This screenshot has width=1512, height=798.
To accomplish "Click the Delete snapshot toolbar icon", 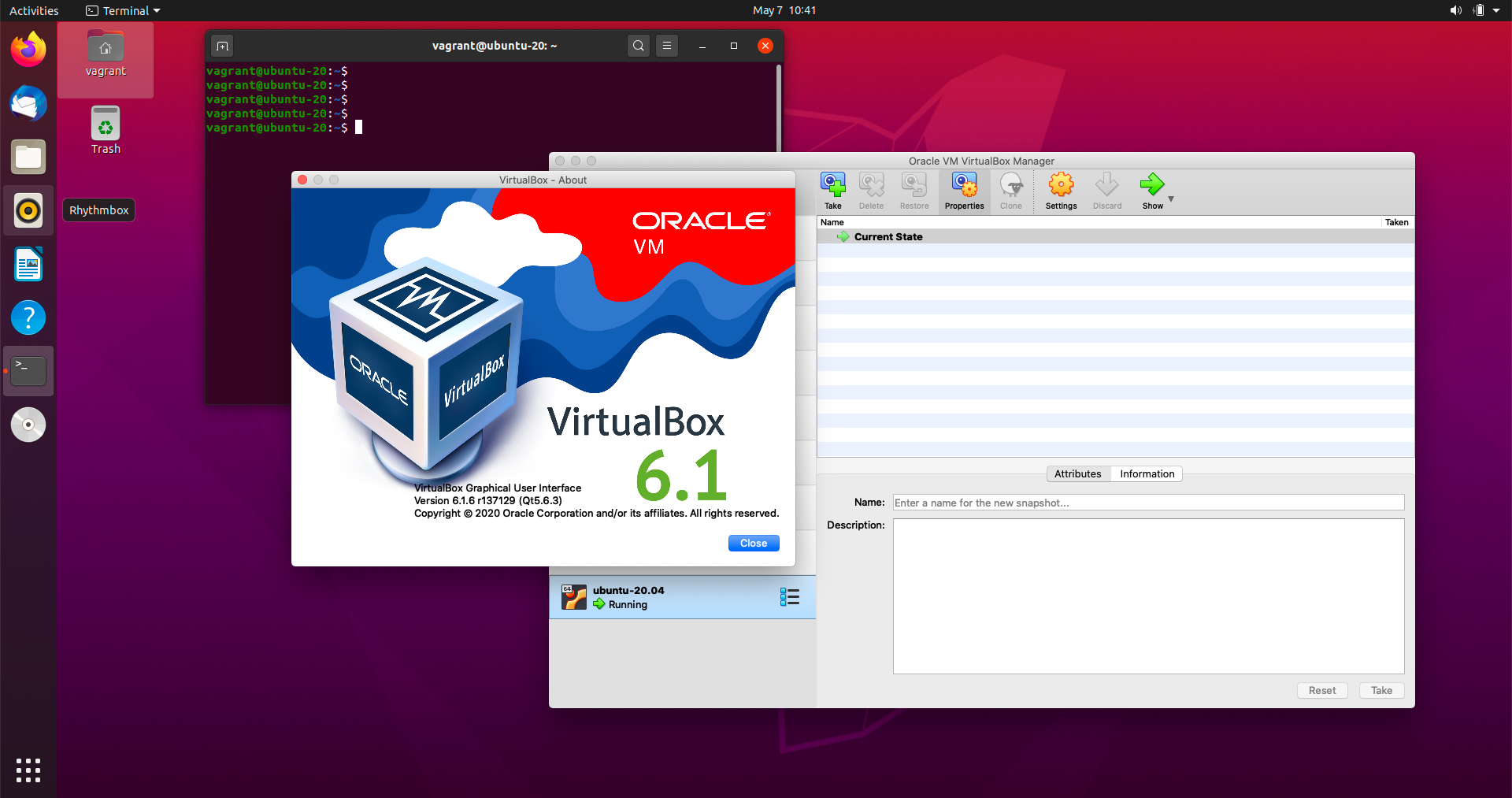I will tap(871, 191).
